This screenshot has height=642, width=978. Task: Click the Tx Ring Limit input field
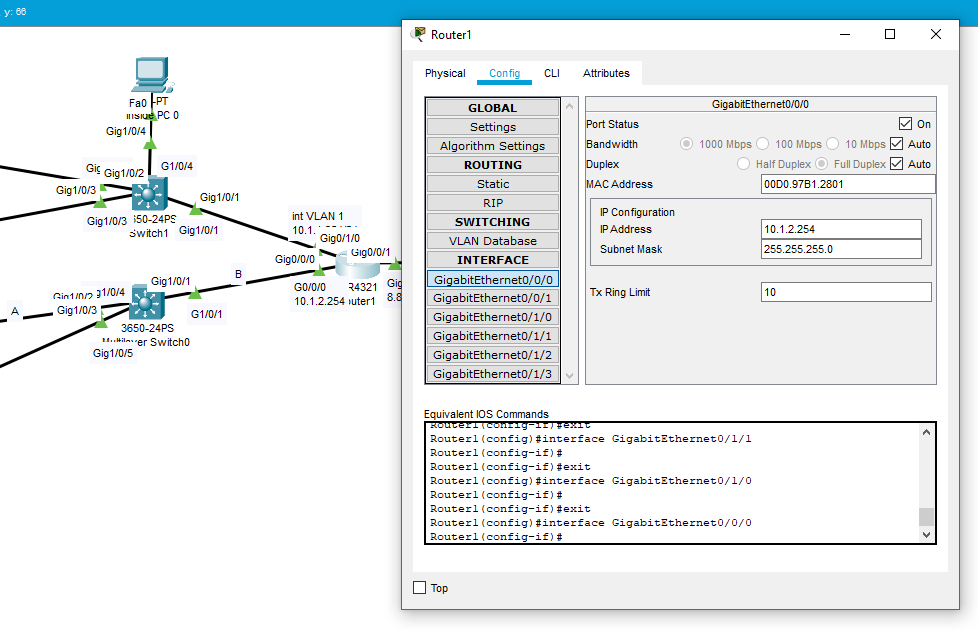(846, 292)
